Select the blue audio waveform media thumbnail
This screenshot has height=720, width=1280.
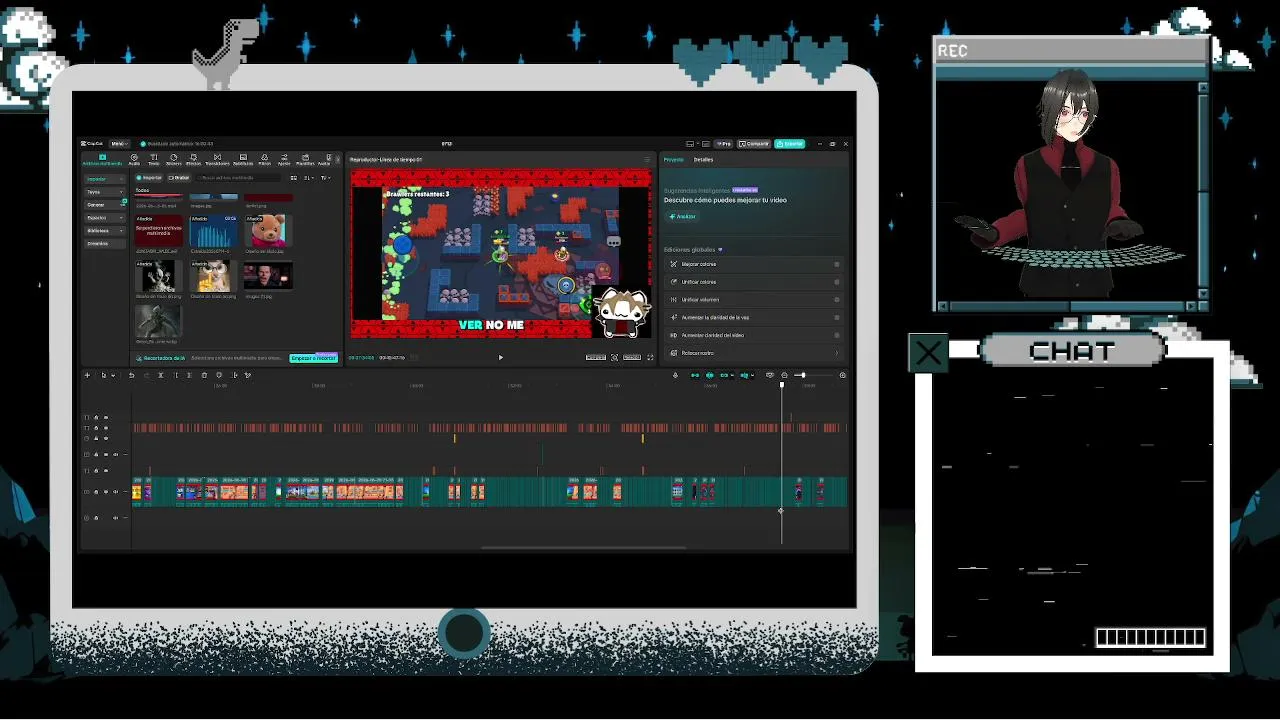[213, 232]
